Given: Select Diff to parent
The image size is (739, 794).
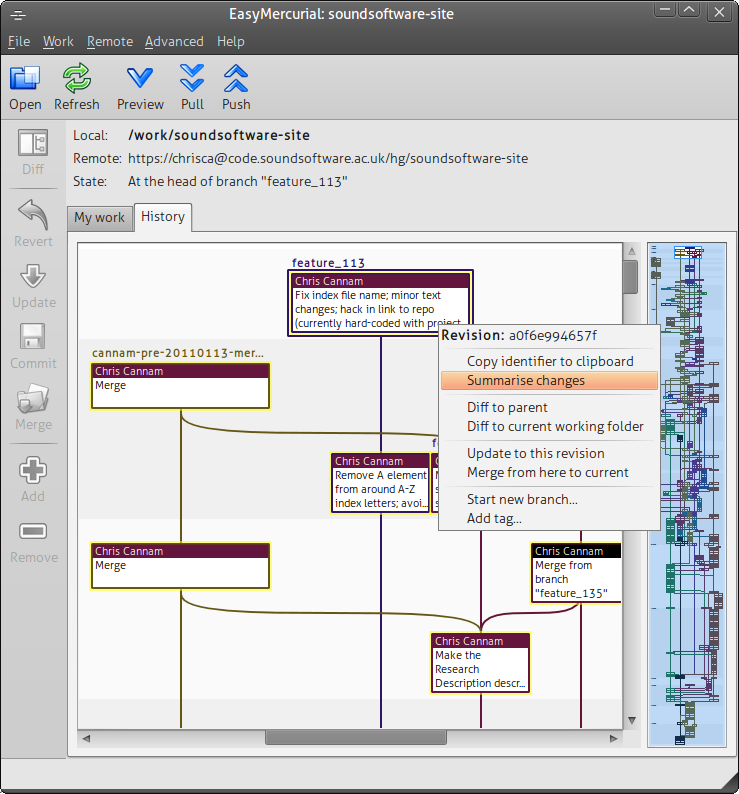Looking at the screenshot, I should click(550, 407).
